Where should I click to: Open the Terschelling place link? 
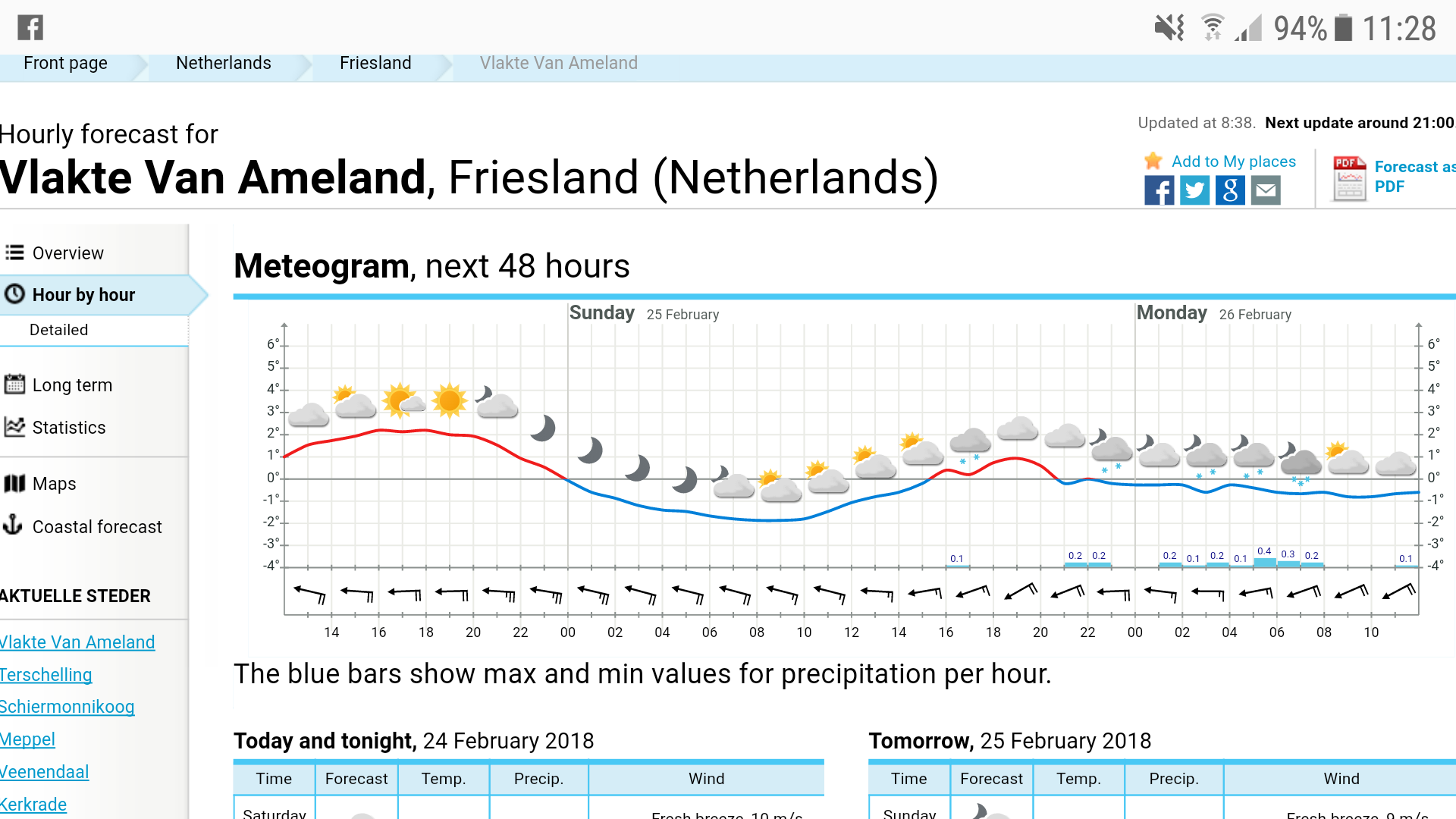click(46, 675)
